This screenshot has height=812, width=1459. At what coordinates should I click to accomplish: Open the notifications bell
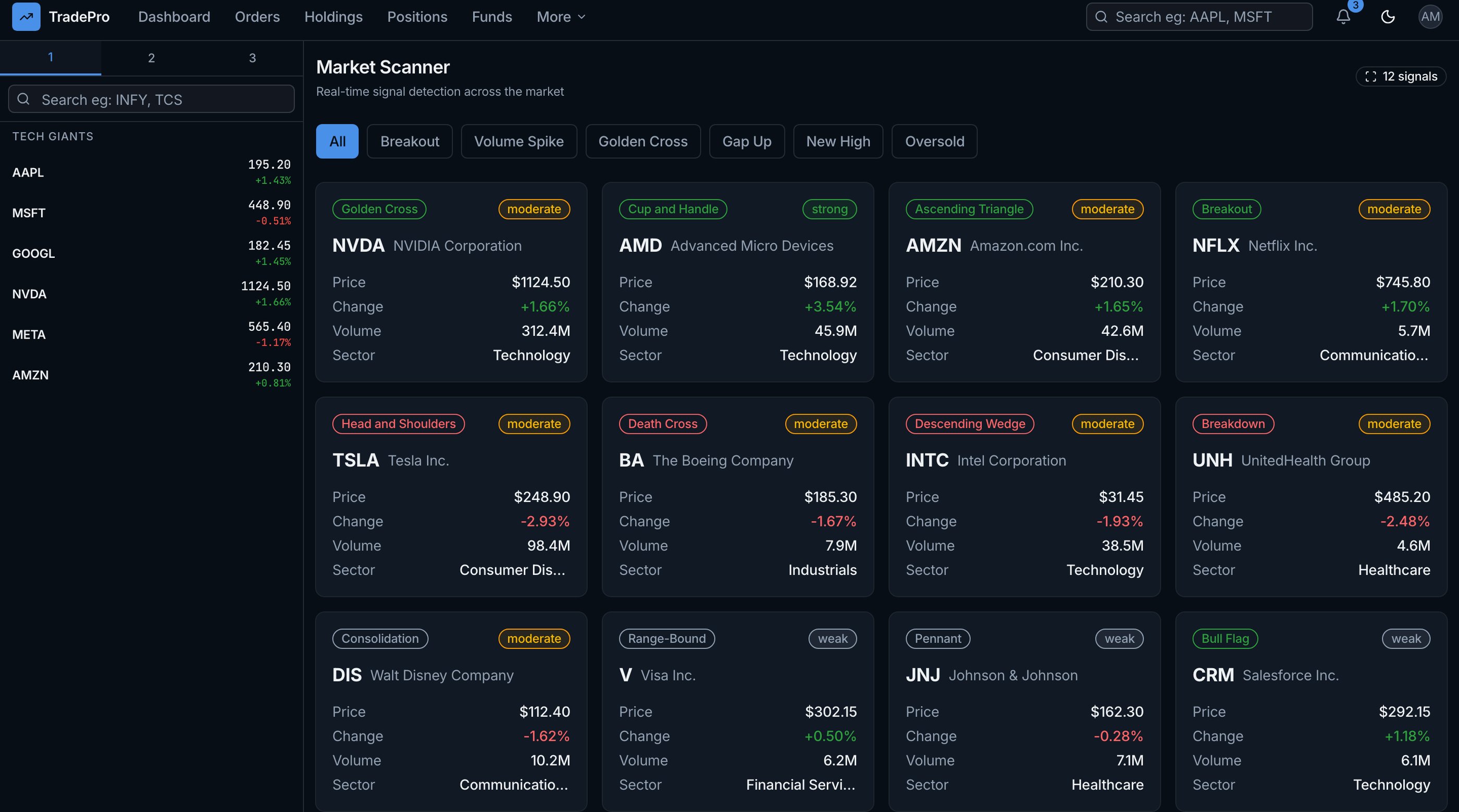1343,17
